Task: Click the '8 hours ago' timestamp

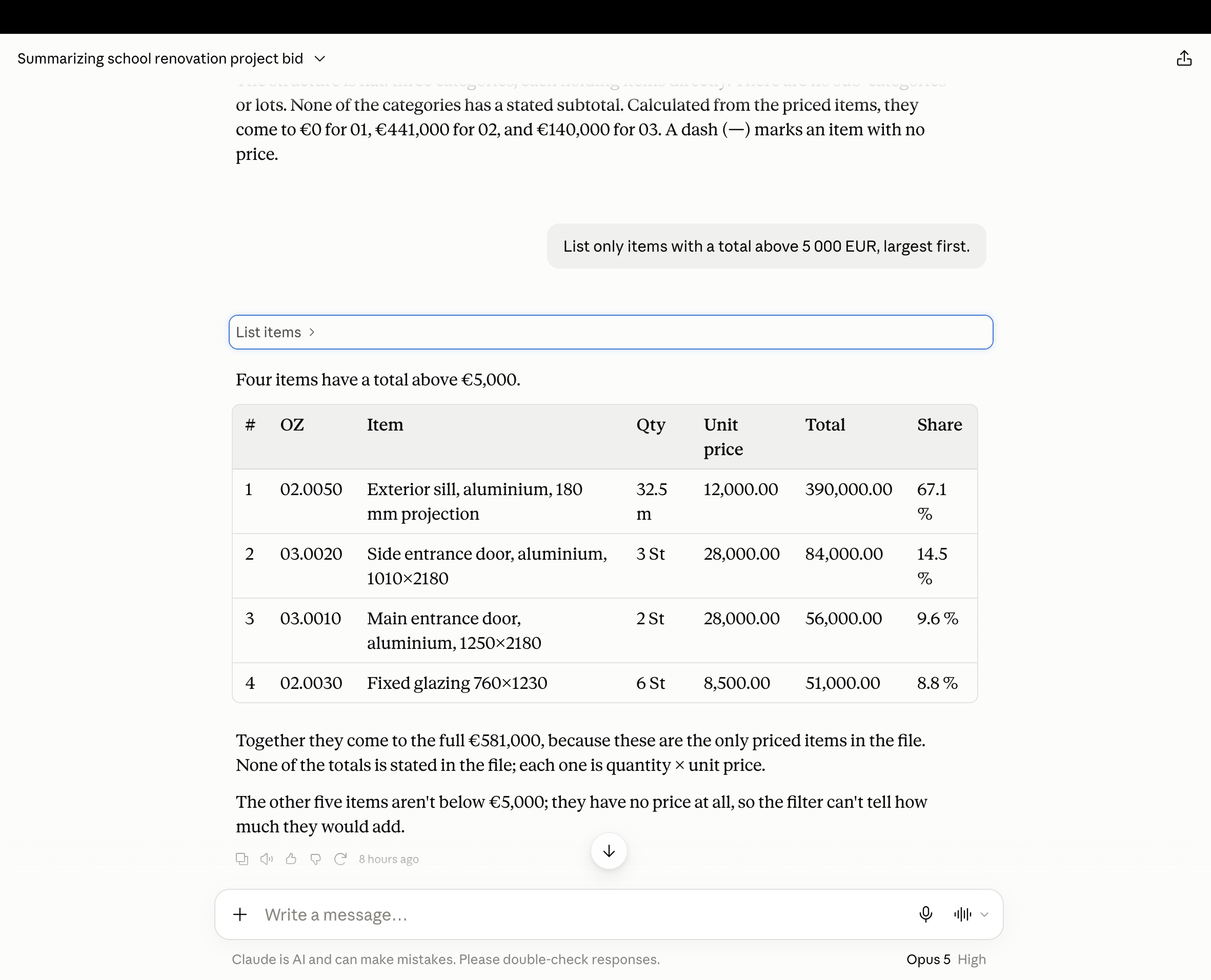Action: 389,859
